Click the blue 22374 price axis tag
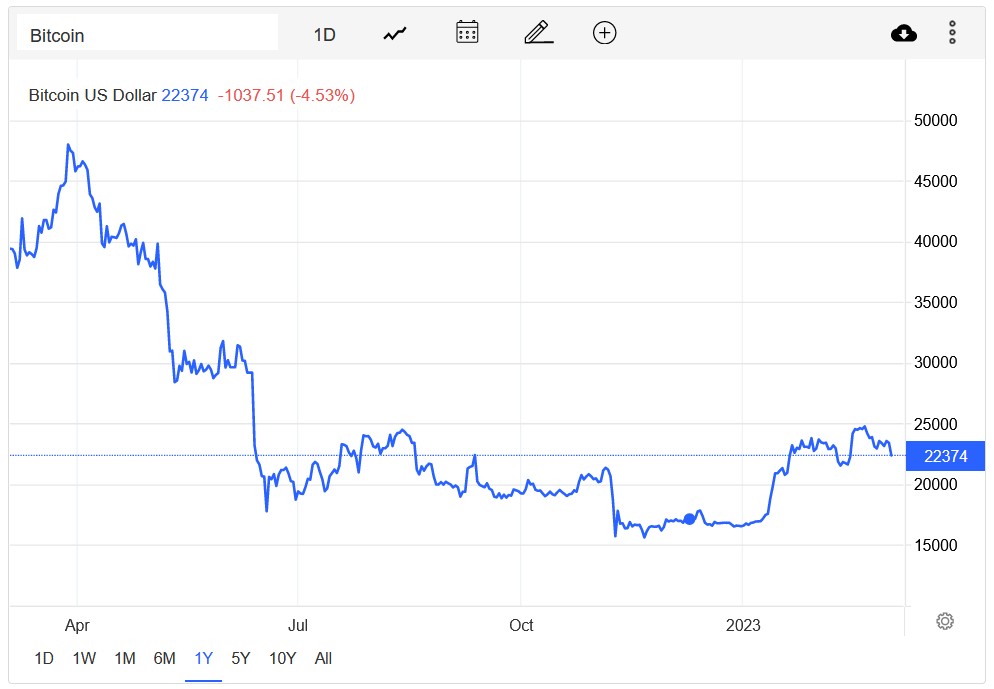Viewport: 994px width, 689px height. point(945,456)
